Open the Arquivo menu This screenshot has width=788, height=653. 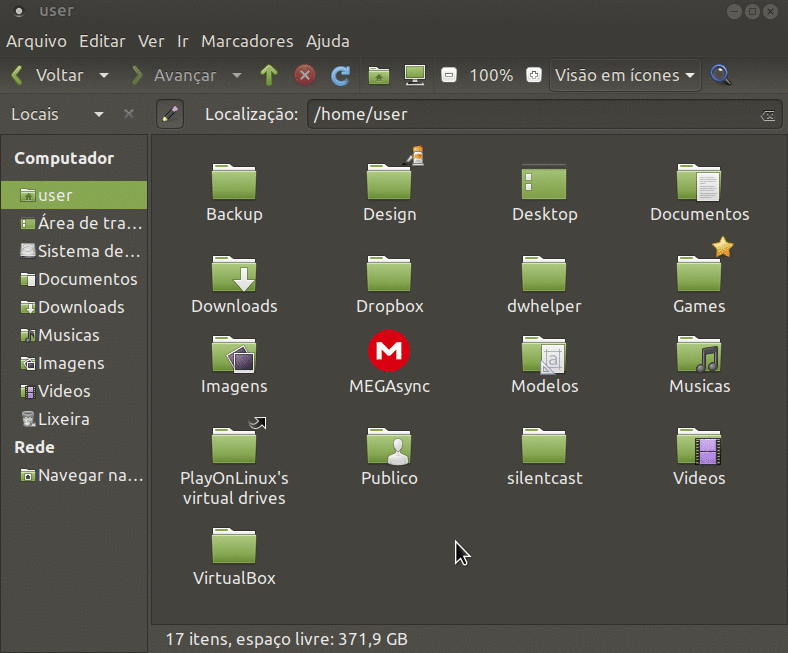click(x=36, y=41)
